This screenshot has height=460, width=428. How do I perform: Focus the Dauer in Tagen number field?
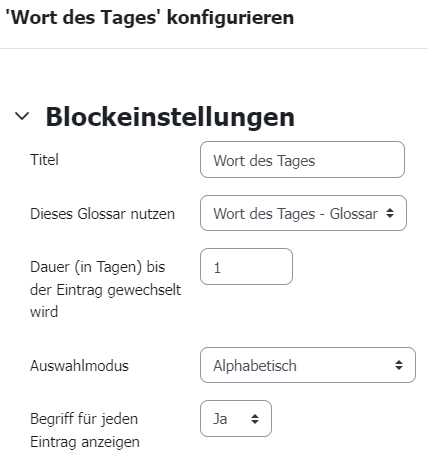coord(246,266)
